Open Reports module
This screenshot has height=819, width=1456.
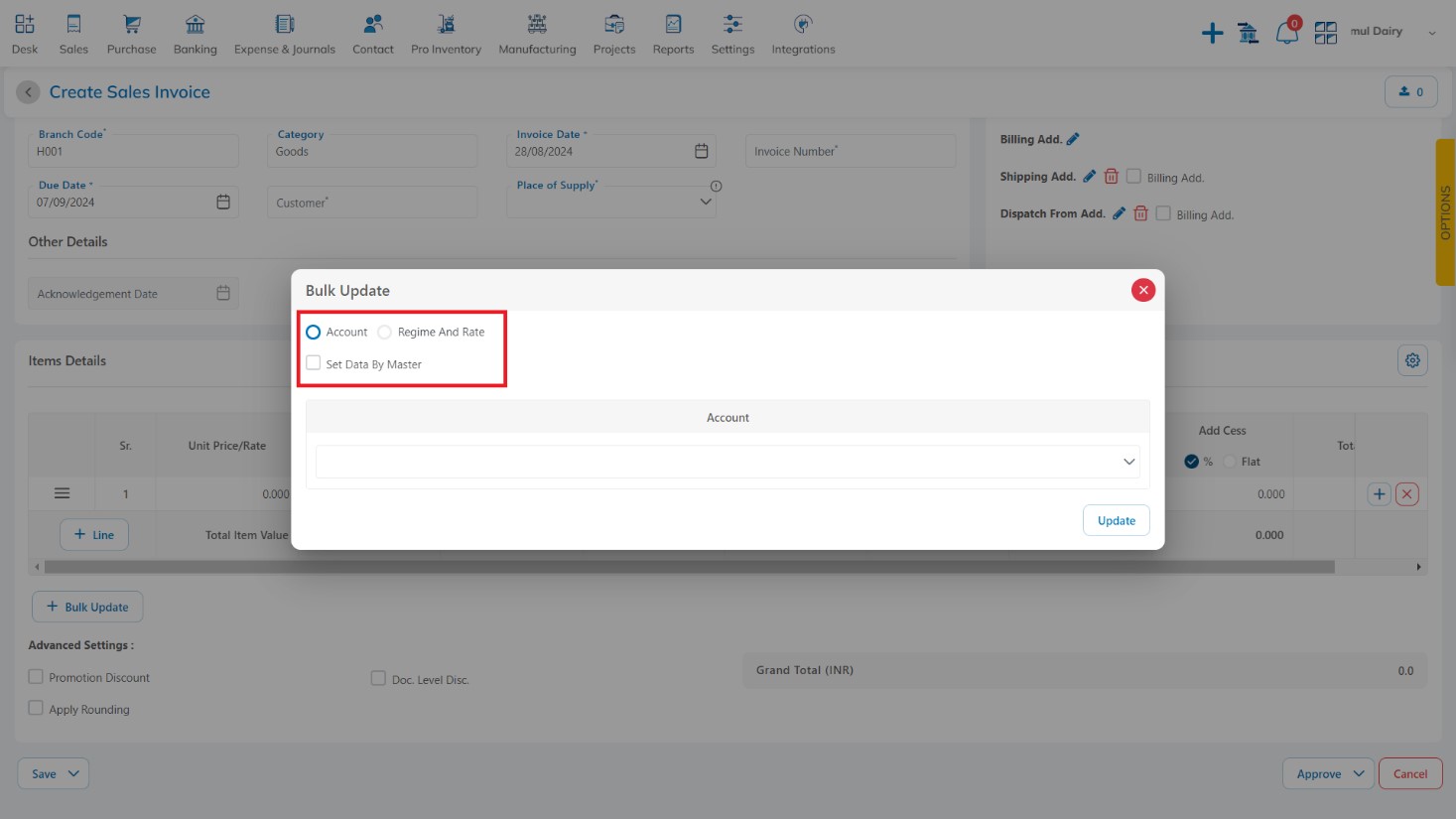click(673, 34)
